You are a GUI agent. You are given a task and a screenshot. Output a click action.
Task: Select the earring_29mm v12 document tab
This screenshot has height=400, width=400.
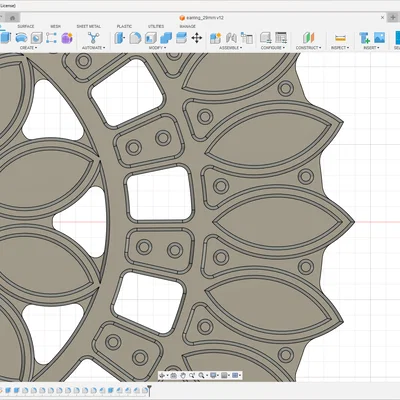click(x=202, y=18)
